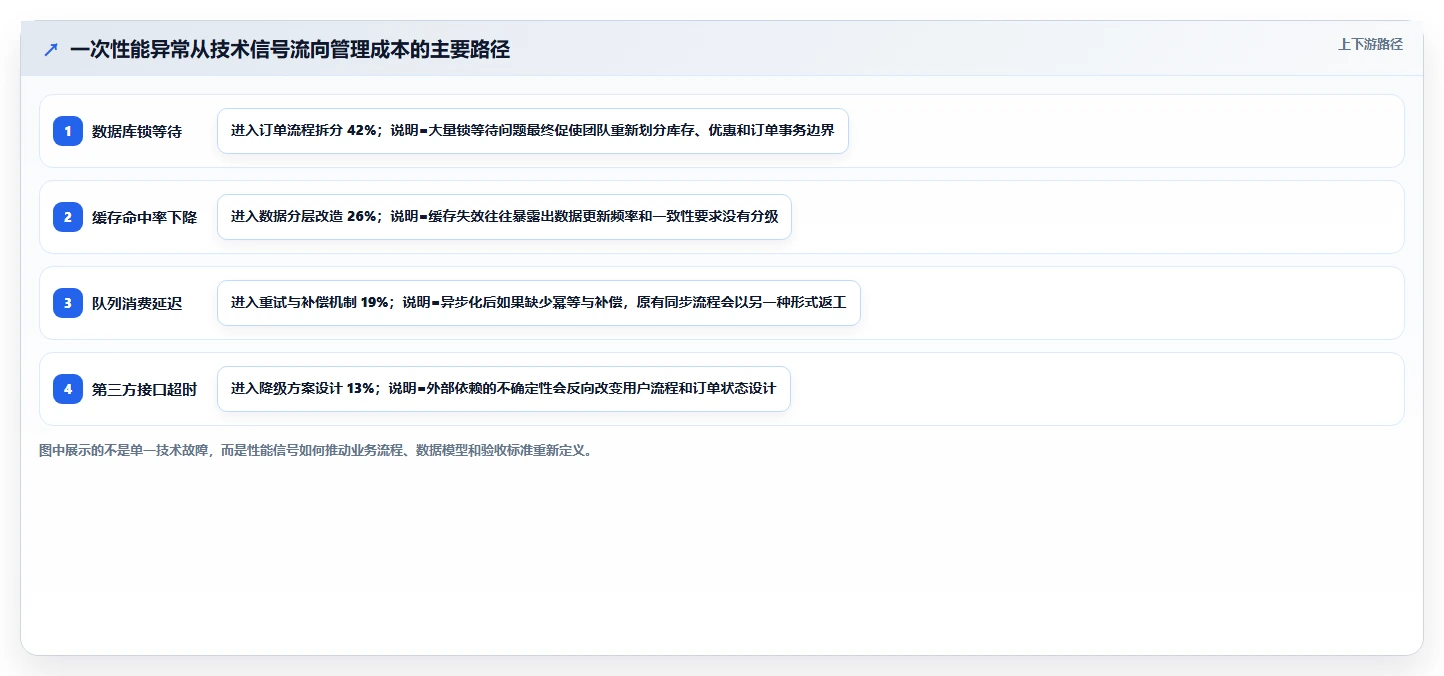Select the 缓存命中率下降 label
This screenshot has height=676, width=1444.
pos(144,217)
